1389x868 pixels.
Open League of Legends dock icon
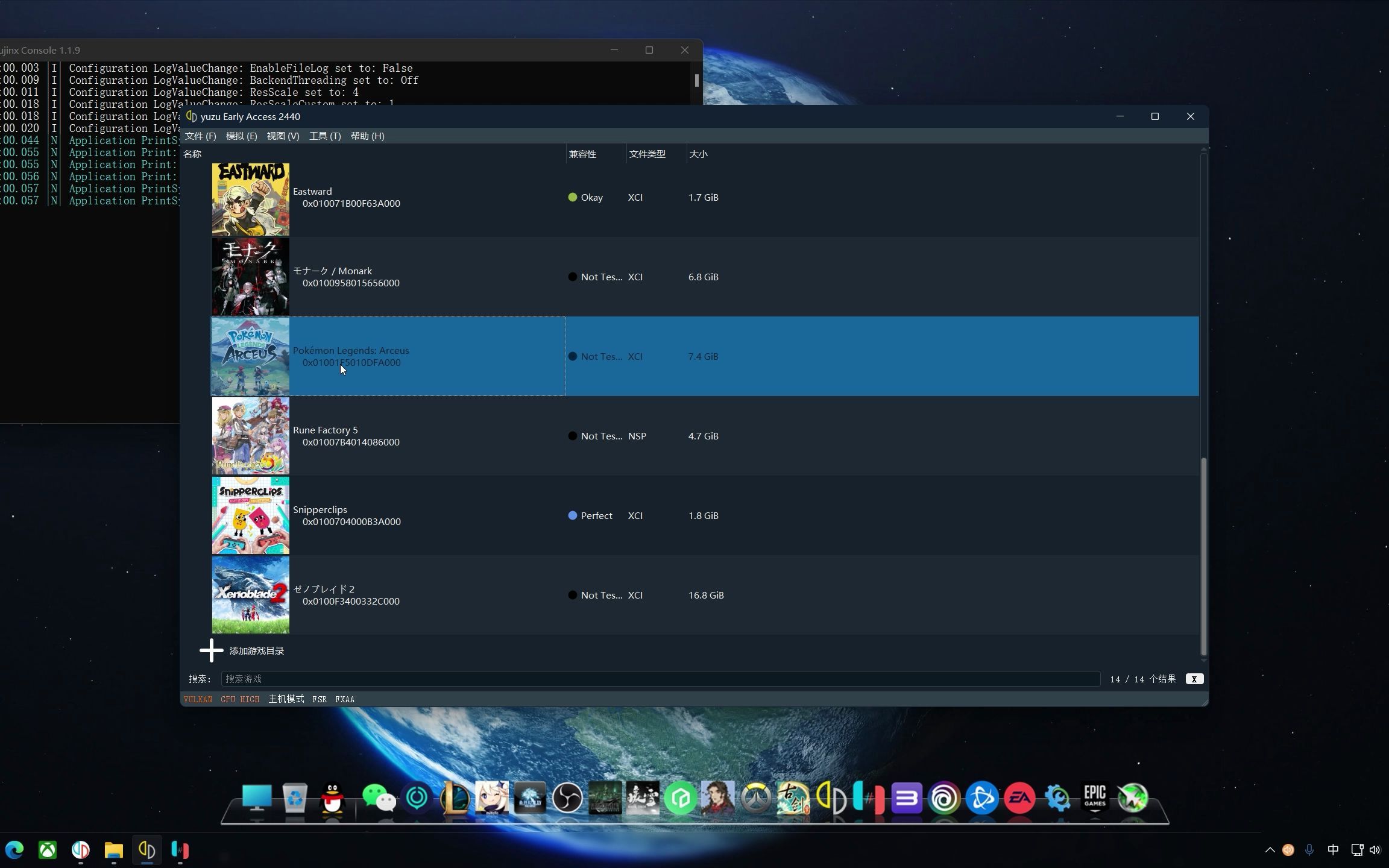tap(454, 799)
